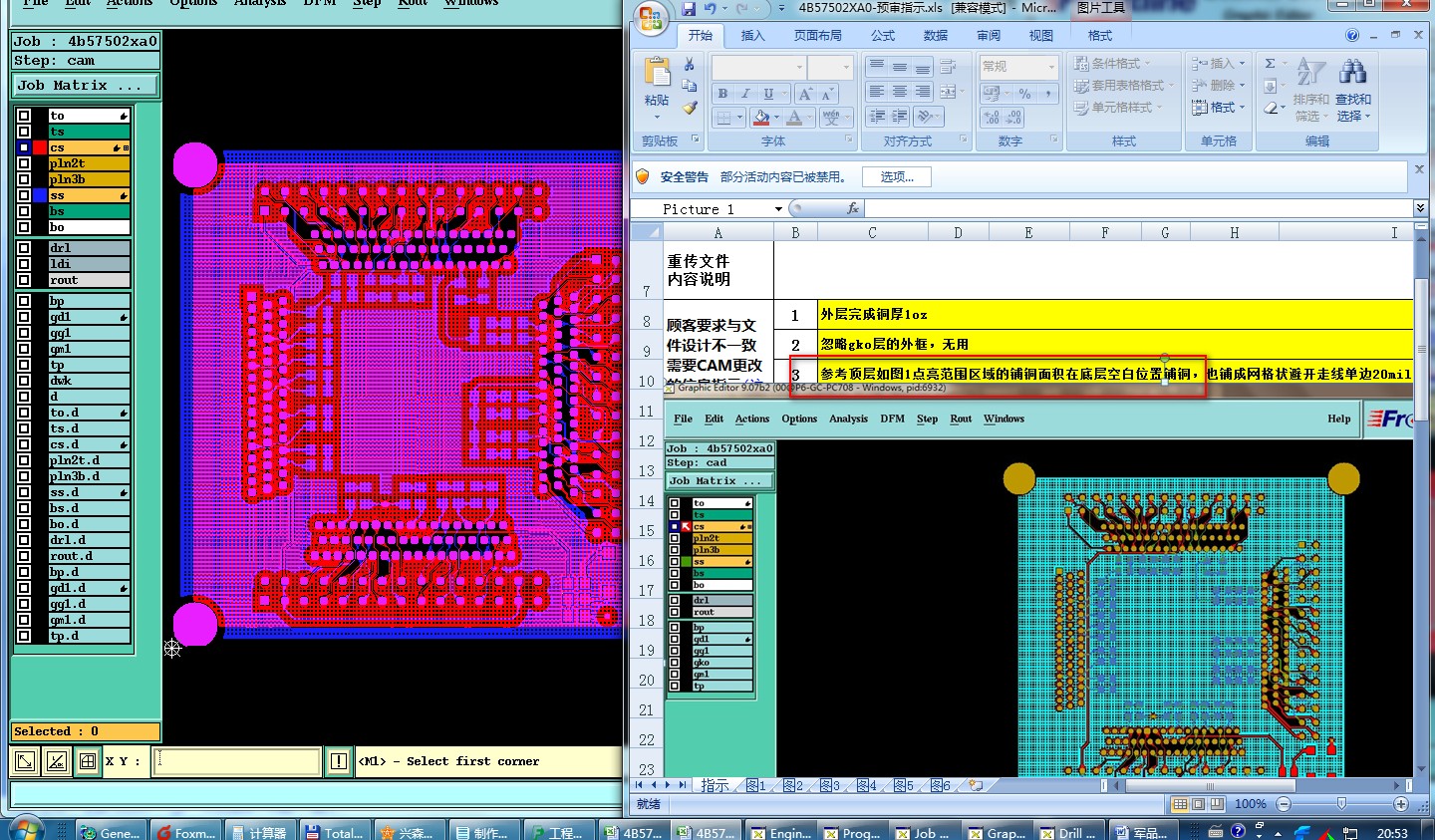Toggle Bold formatting in Excel
The image size is (1435, 840).
coord(722,94)
